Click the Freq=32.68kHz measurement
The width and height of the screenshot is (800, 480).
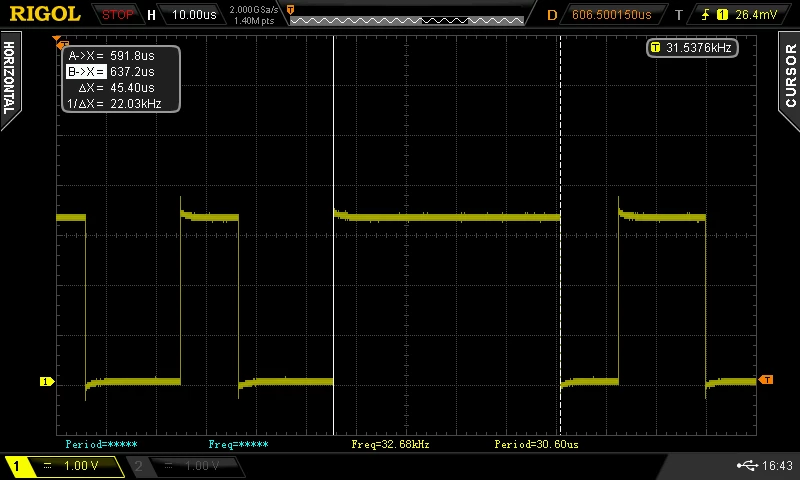[390, 444]
